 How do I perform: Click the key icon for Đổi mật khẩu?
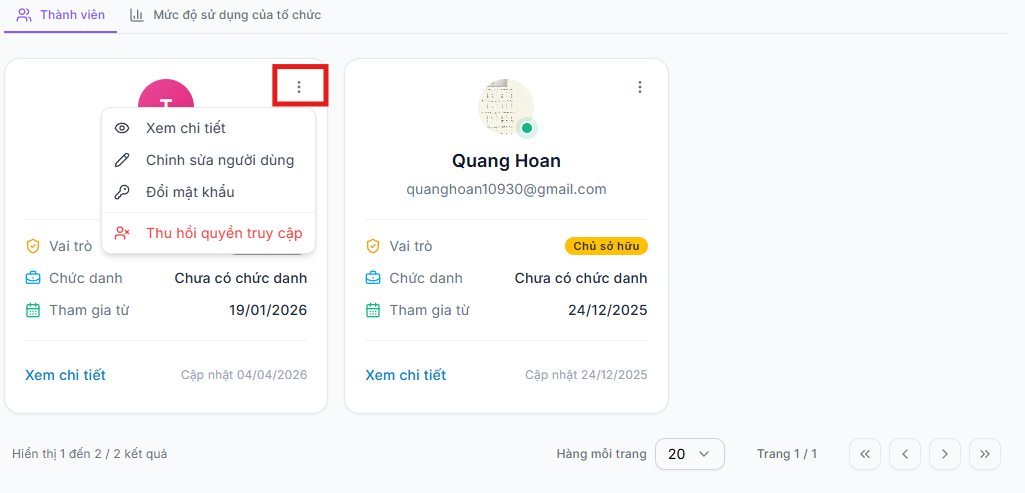[x=122, y=192]
